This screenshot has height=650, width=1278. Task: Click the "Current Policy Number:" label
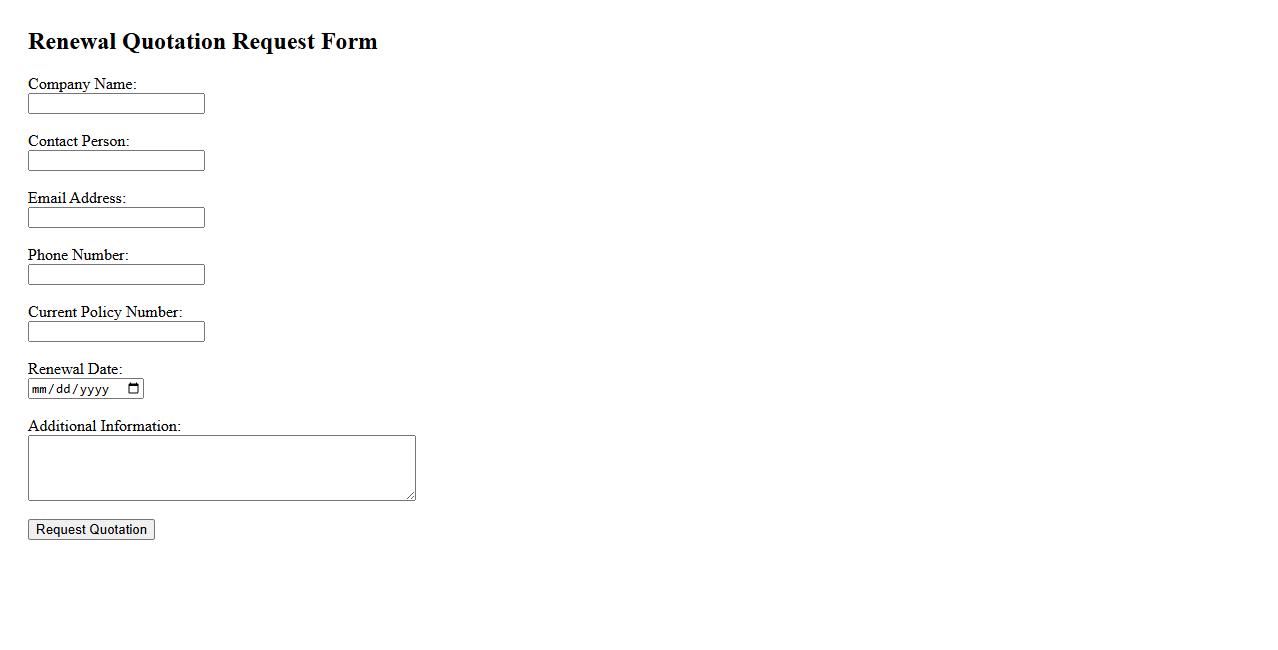[105, 312]
